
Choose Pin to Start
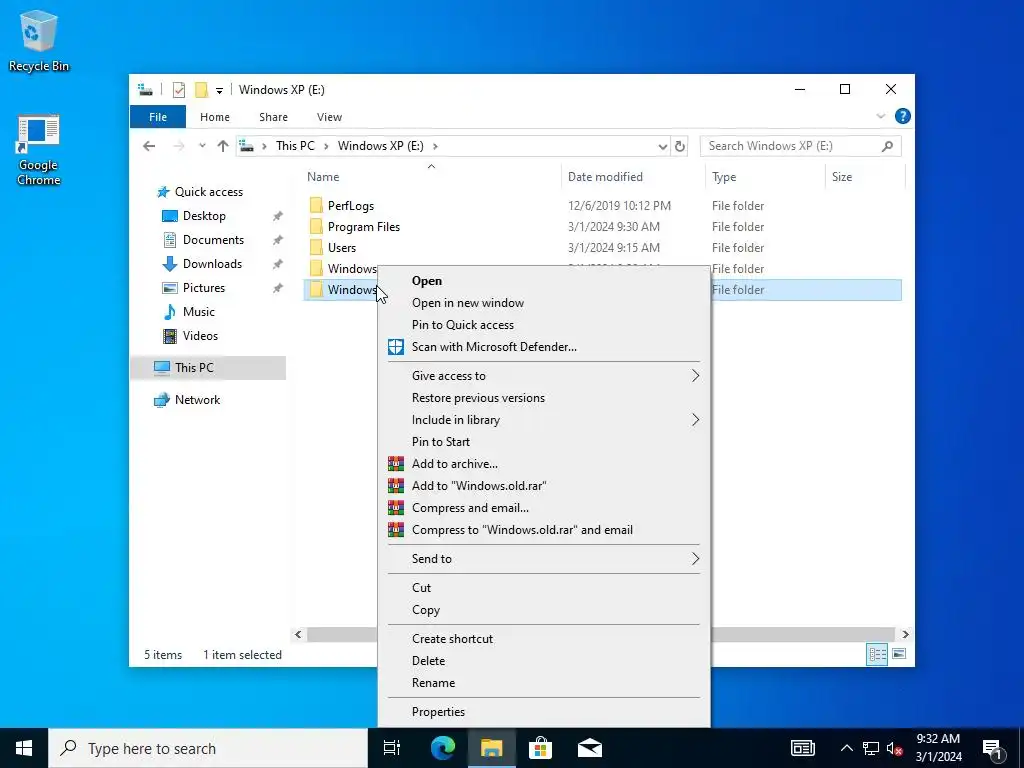click(x=543, y=441)
